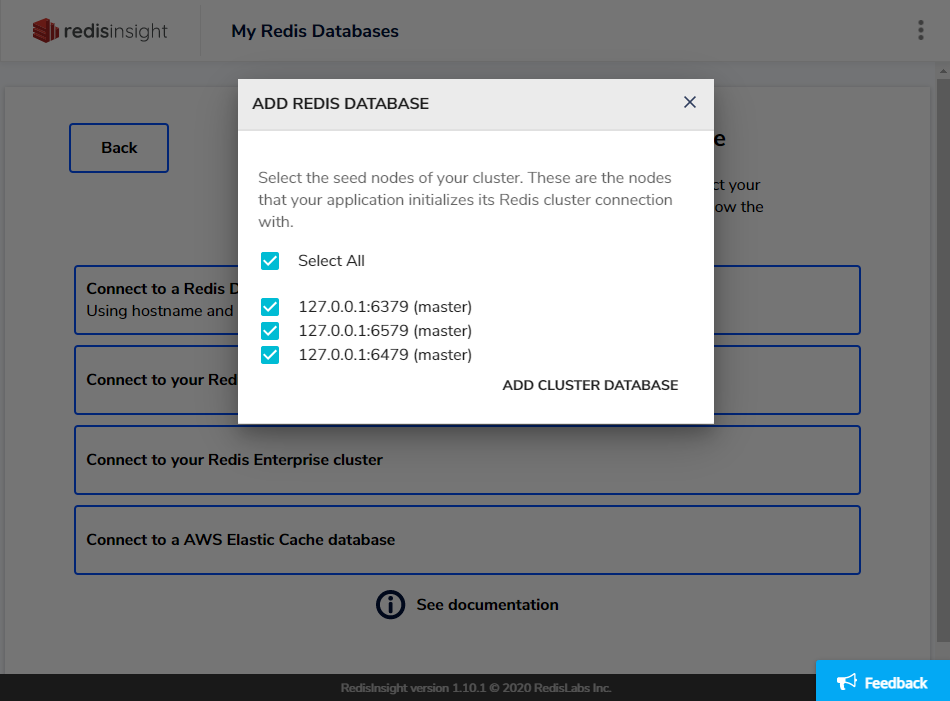The image size is (950, 701).
Task: Click the RedisInsight logo
Action: click(x=100, y=30)
